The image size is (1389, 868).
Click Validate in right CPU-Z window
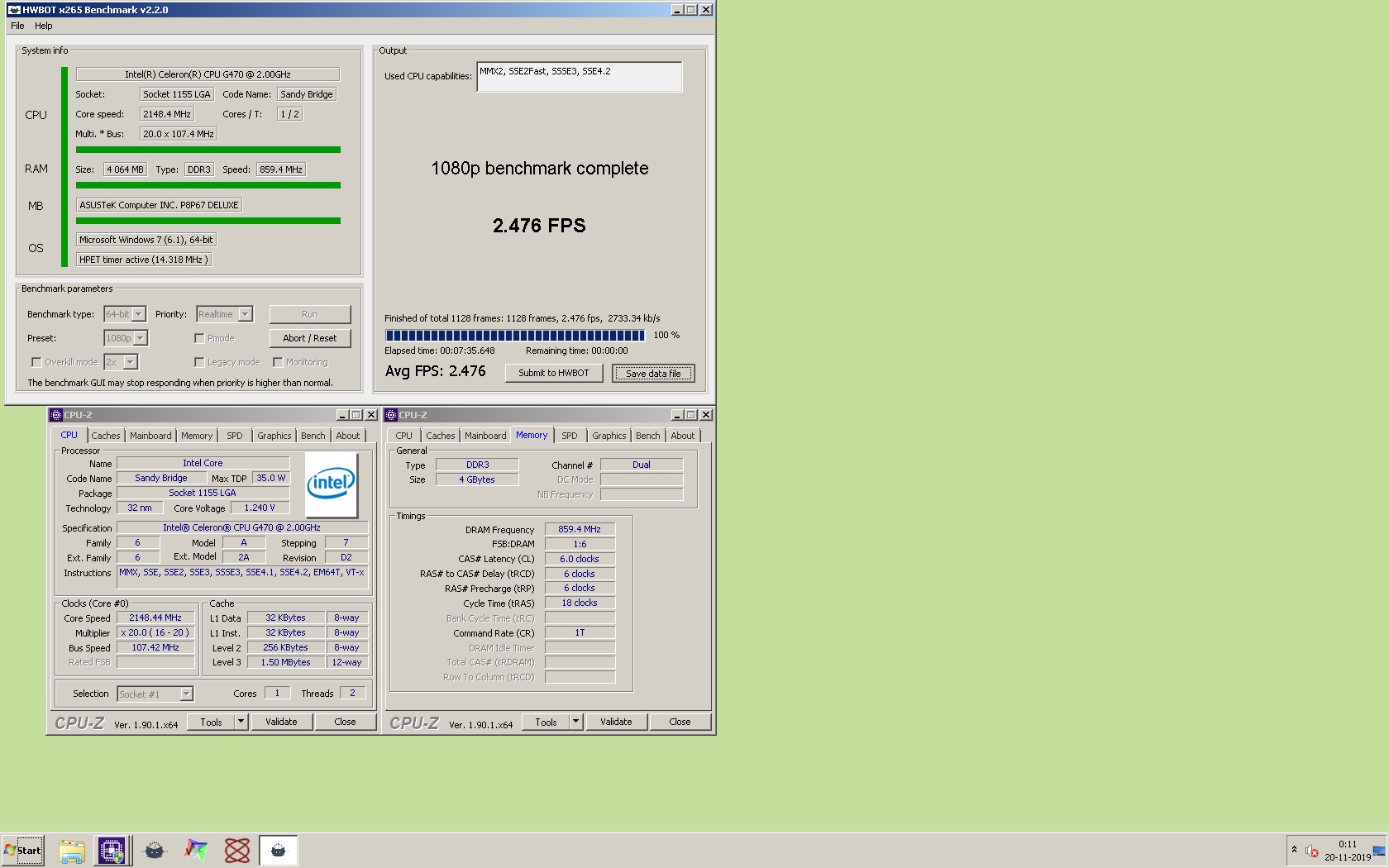pyautogui.click(x=616, y=722)
